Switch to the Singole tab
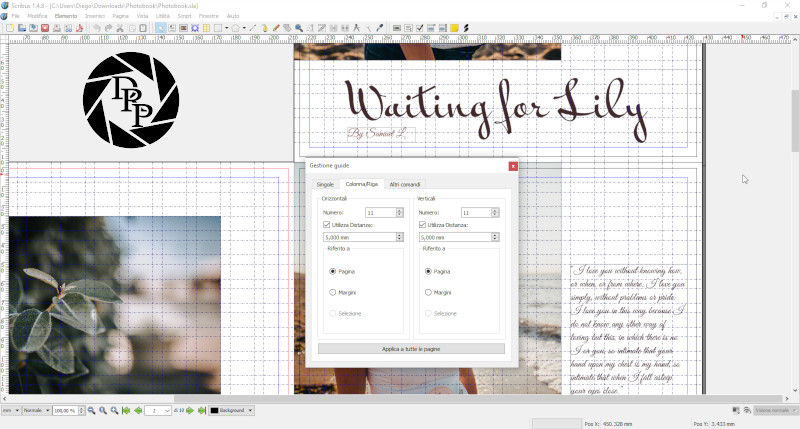Screen dimensions: 800x429 click(x=325, y=184)
